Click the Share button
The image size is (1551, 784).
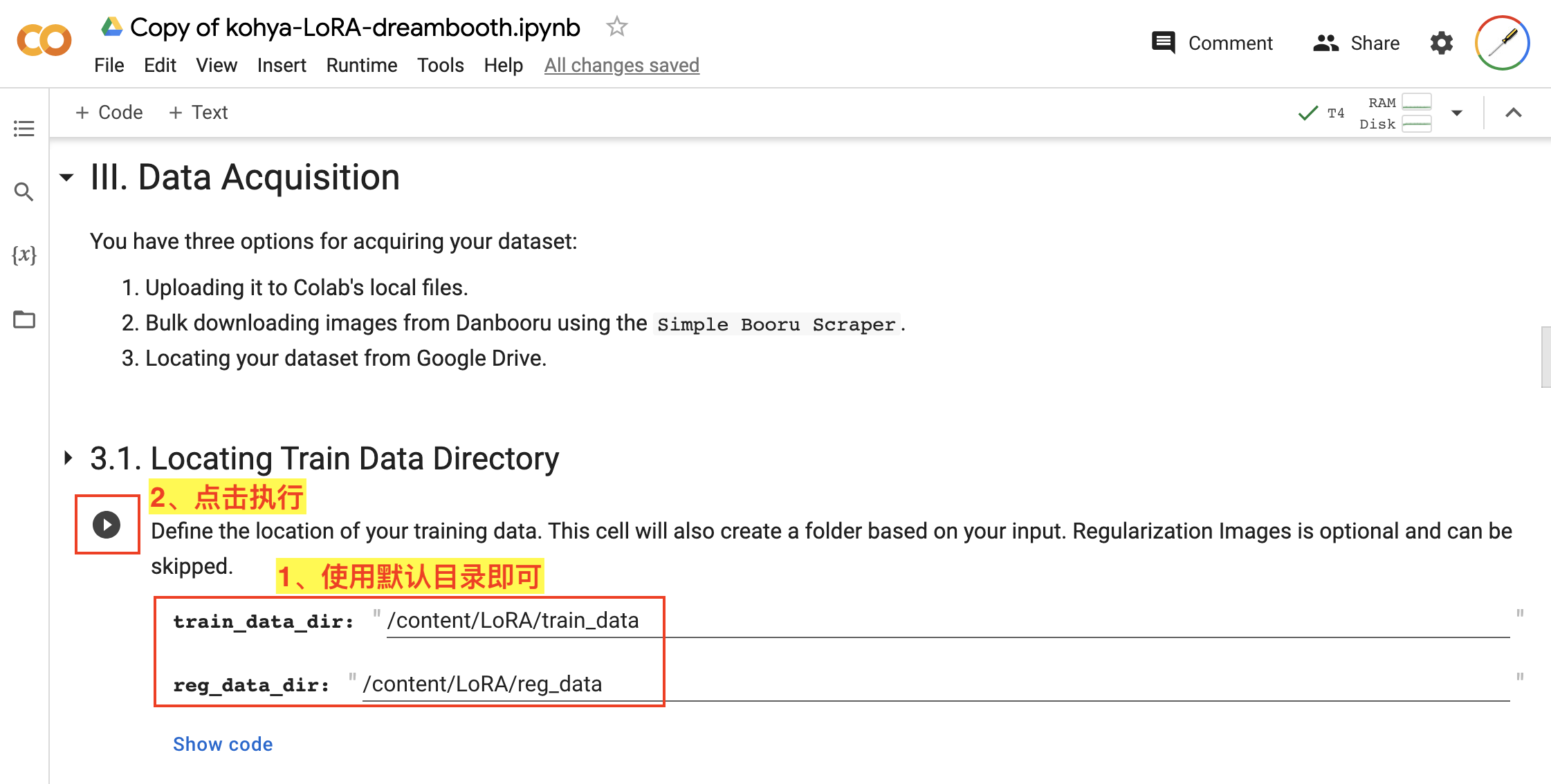point(1356,43)
